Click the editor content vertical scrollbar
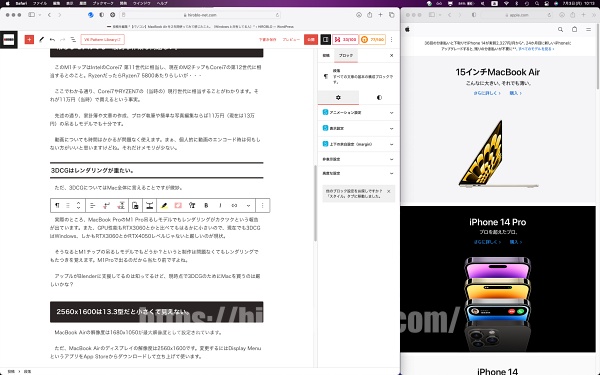This screenshot has width=600, height=375. [315, 203]
